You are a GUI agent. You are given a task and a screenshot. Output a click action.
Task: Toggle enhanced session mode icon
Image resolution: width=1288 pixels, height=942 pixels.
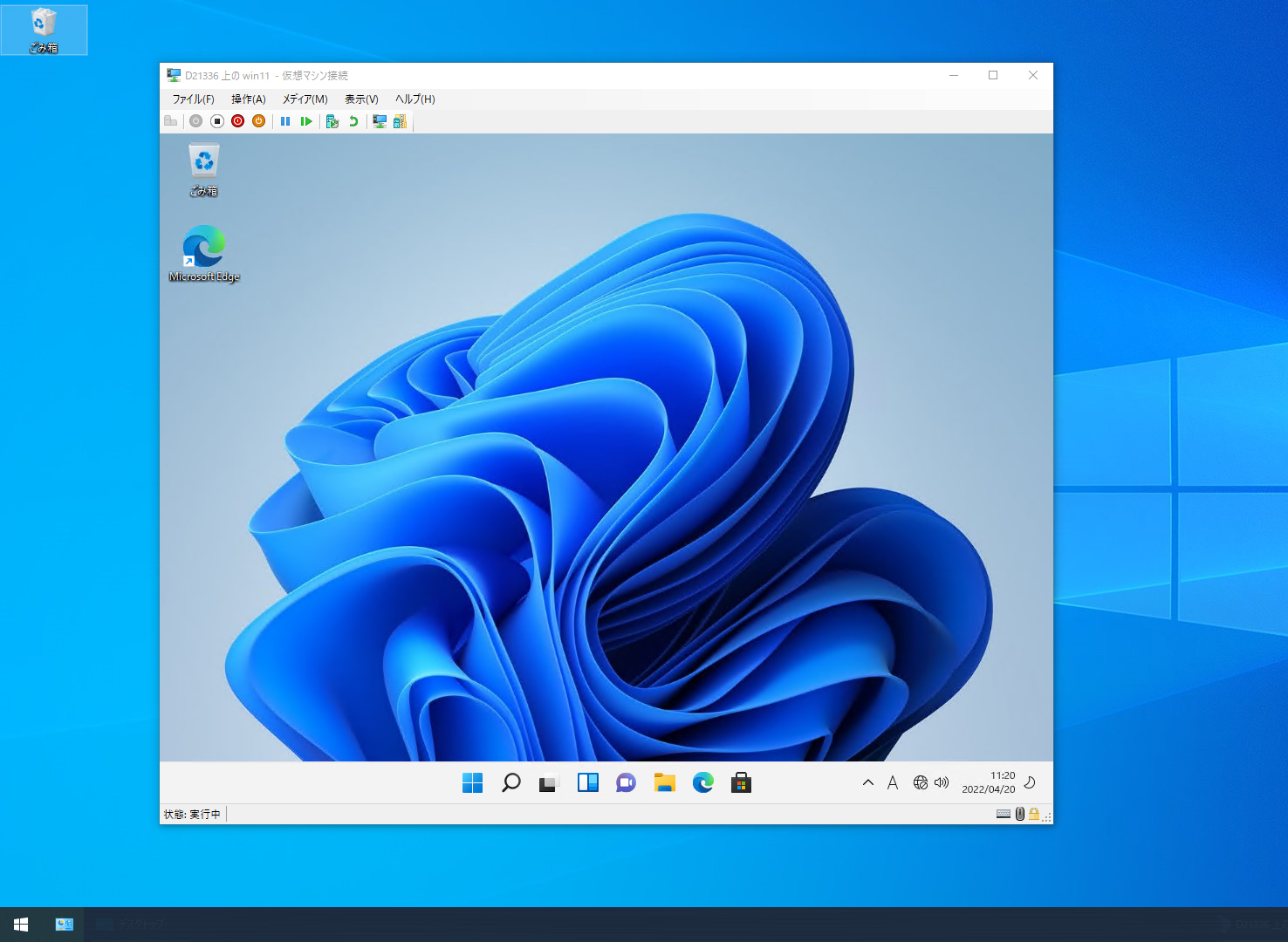(380, 121)
